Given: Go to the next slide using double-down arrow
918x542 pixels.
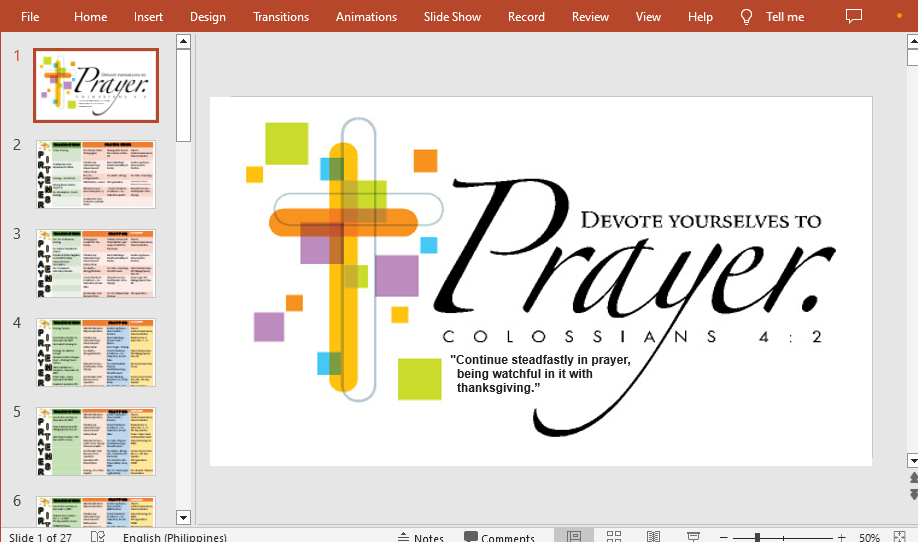Looking at the screenshot, I should point(913,494).
